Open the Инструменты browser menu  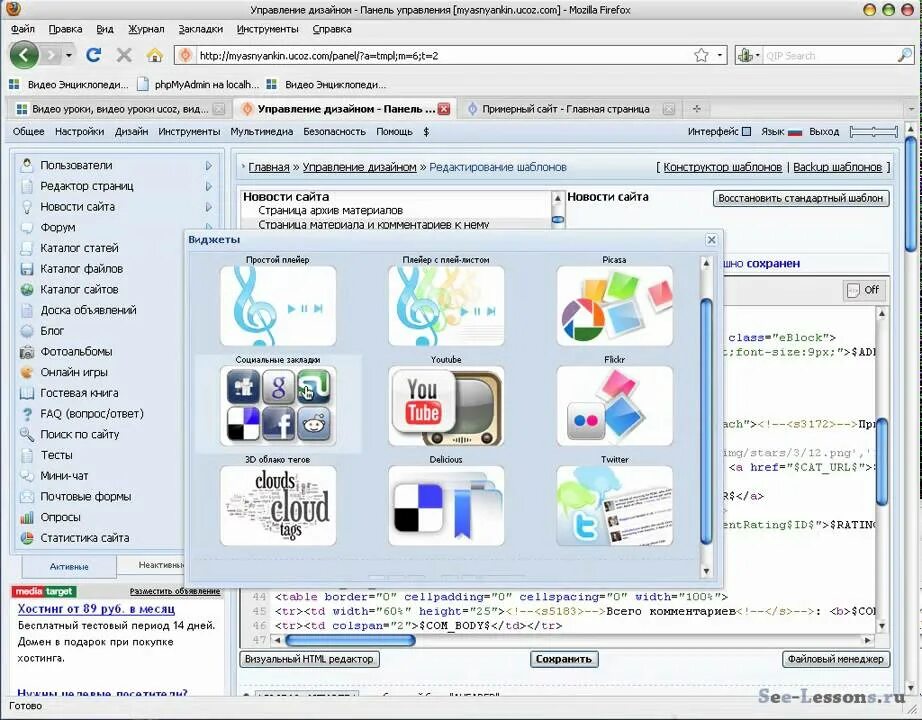pos(268,29)
